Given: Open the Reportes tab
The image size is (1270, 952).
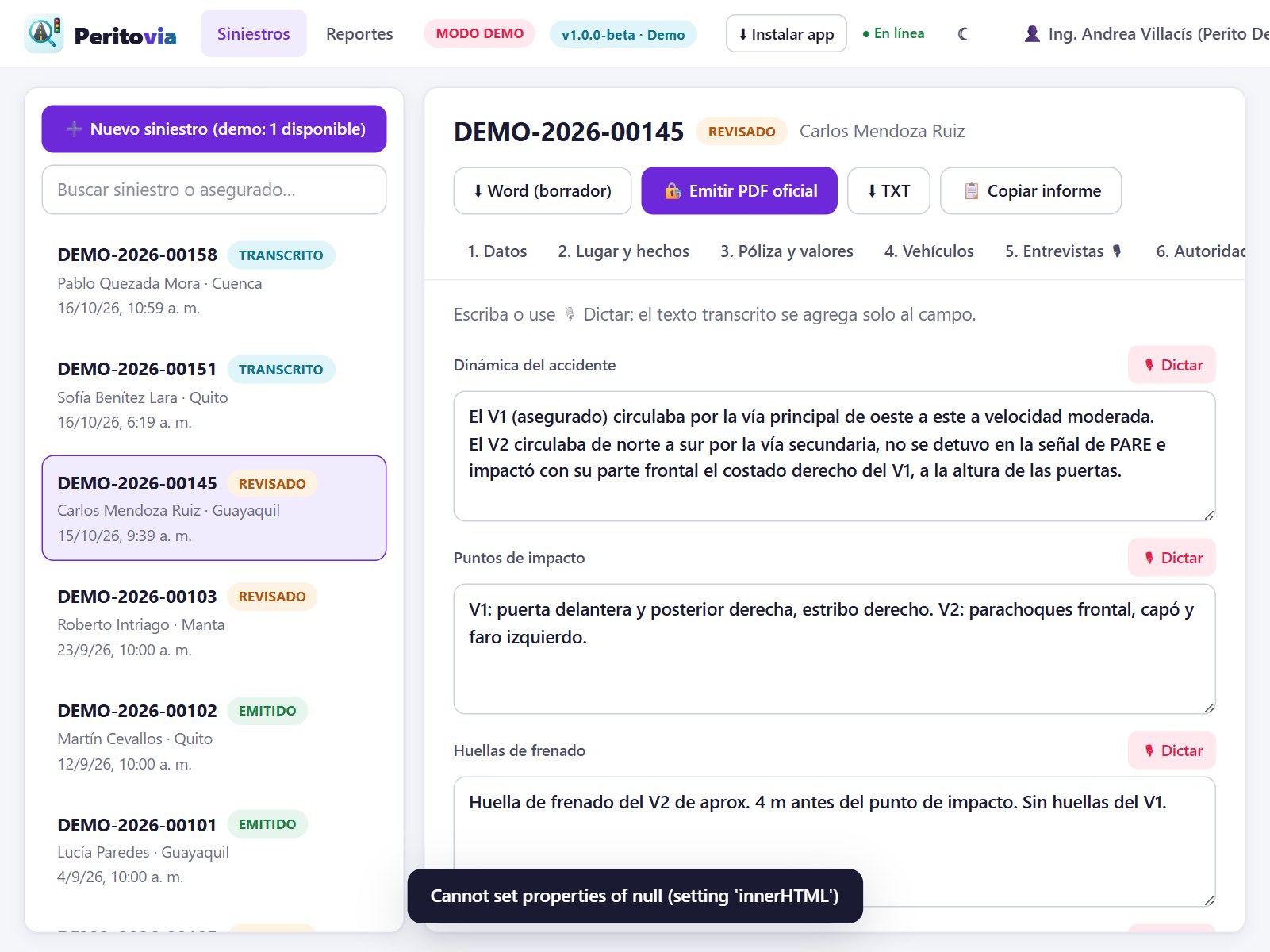Looking at the screenshot, I should point(359,33).
